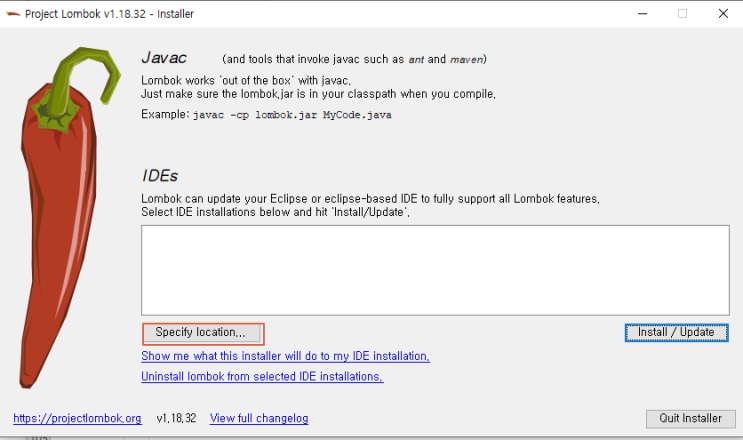Click the 'Select IDE installations below' instruction text

(275, 212)
